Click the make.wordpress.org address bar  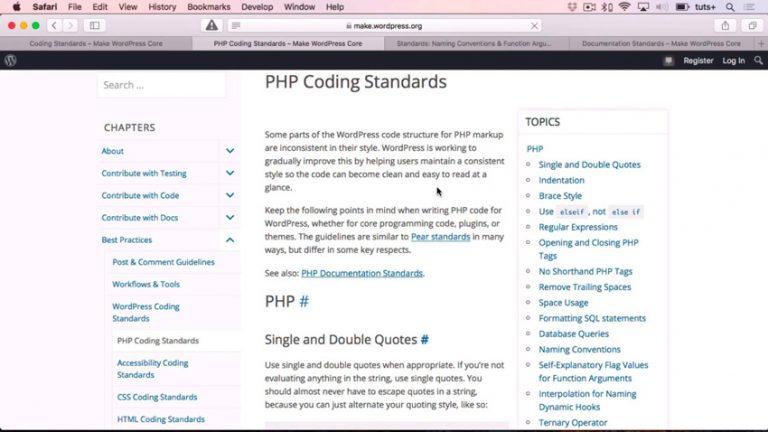click(x=387, y=26)
